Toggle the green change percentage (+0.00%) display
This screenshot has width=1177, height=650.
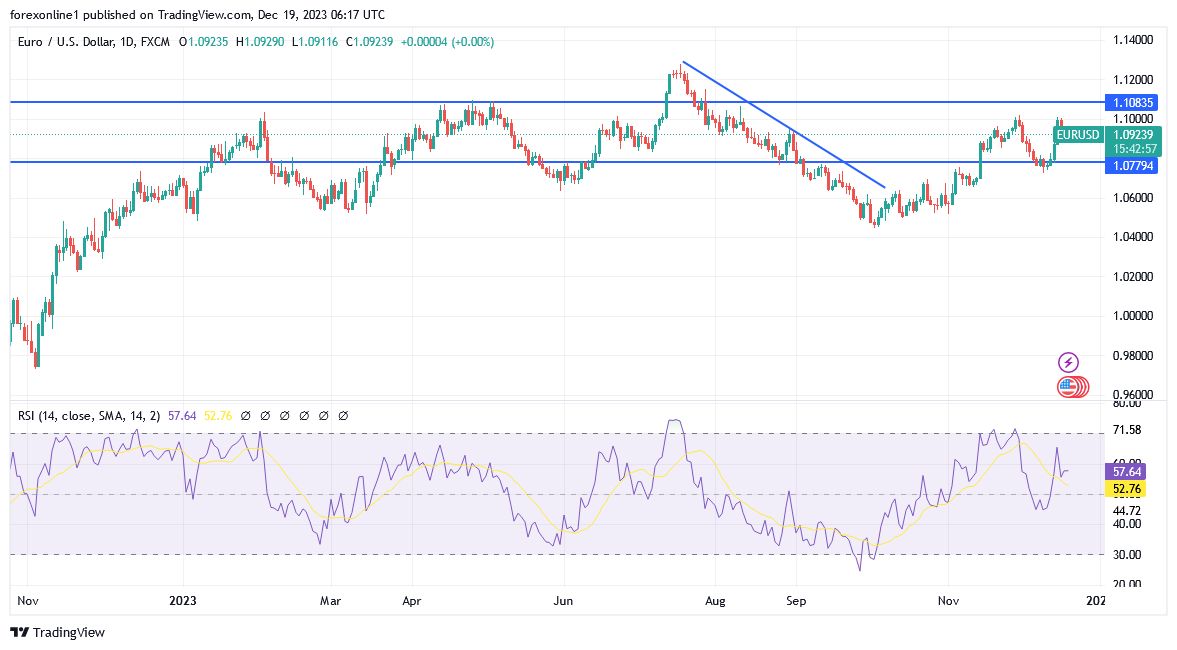(467, 43)
